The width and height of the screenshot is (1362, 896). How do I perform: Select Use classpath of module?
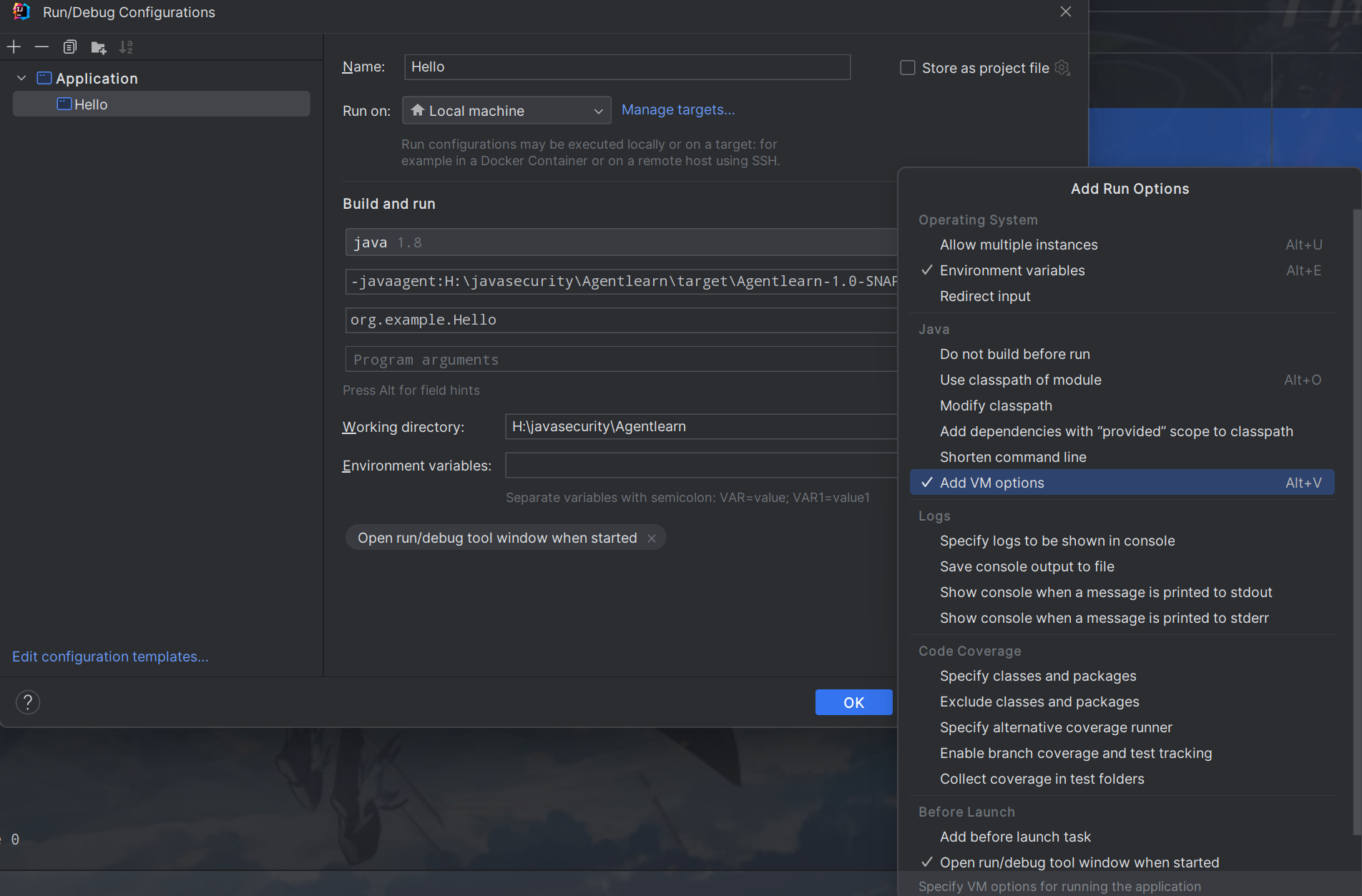click(1122, 380)
